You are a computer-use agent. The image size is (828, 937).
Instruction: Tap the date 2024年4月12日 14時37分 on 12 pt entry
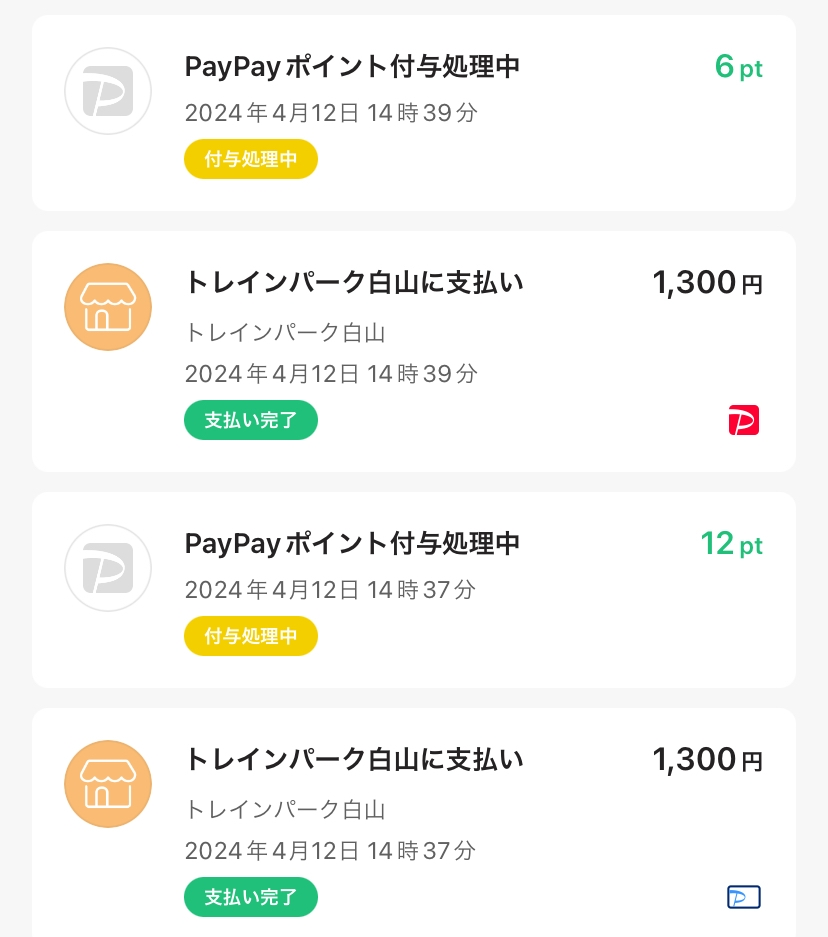coord(330,590)
